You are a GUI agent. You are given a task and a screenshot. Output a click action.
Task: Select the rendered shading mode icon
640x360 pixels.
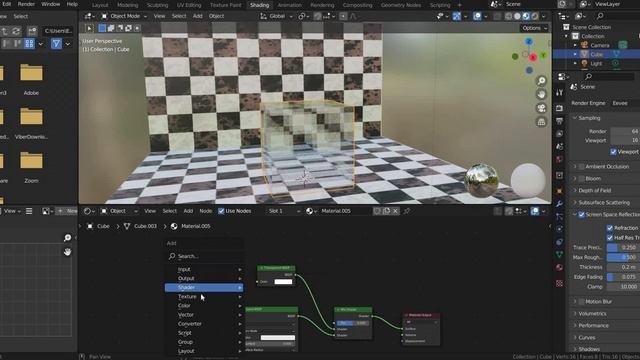[x=535, y=16]
